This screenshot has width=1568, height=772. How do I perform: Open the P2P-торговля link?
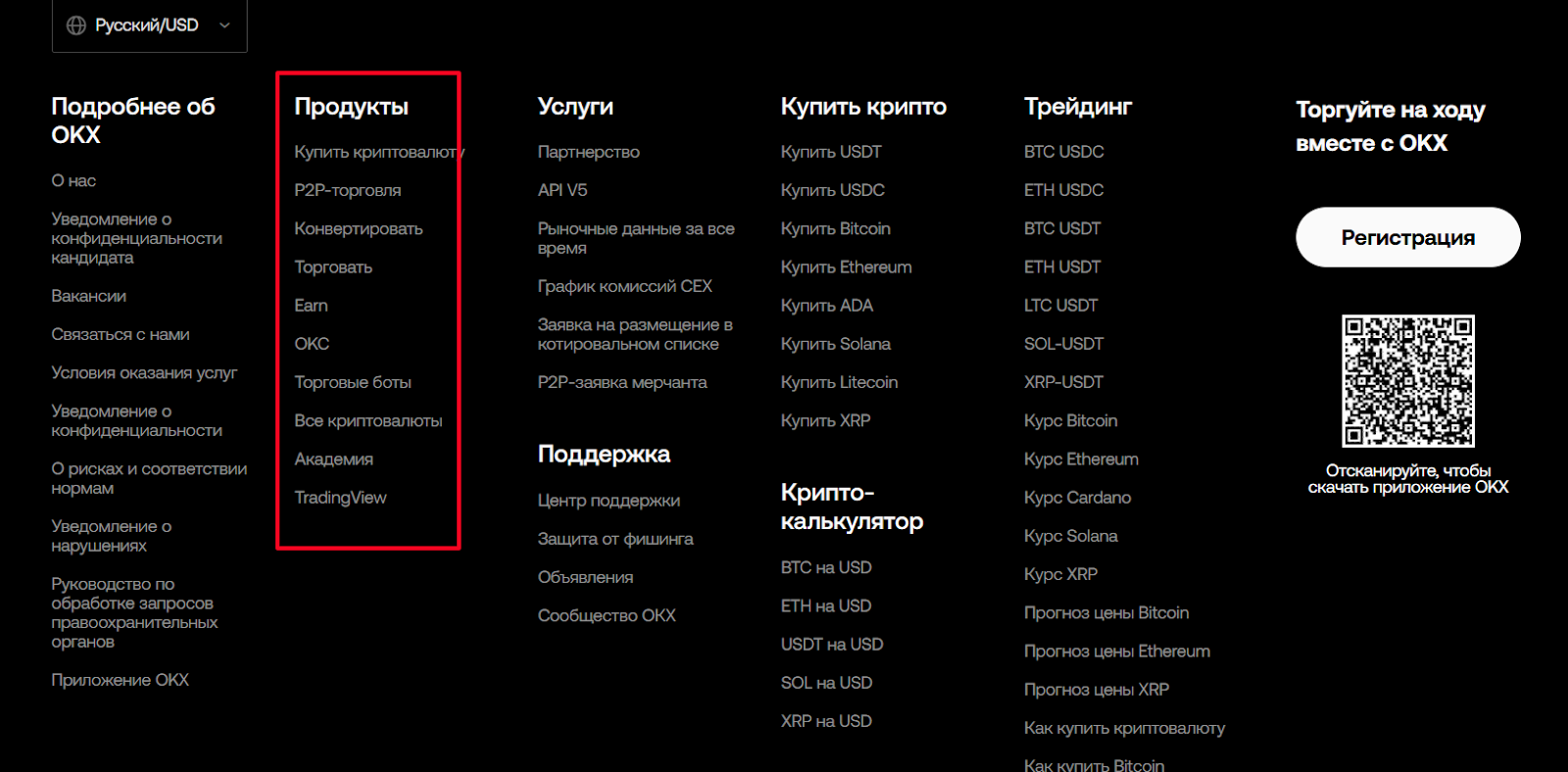click(348, 190)
